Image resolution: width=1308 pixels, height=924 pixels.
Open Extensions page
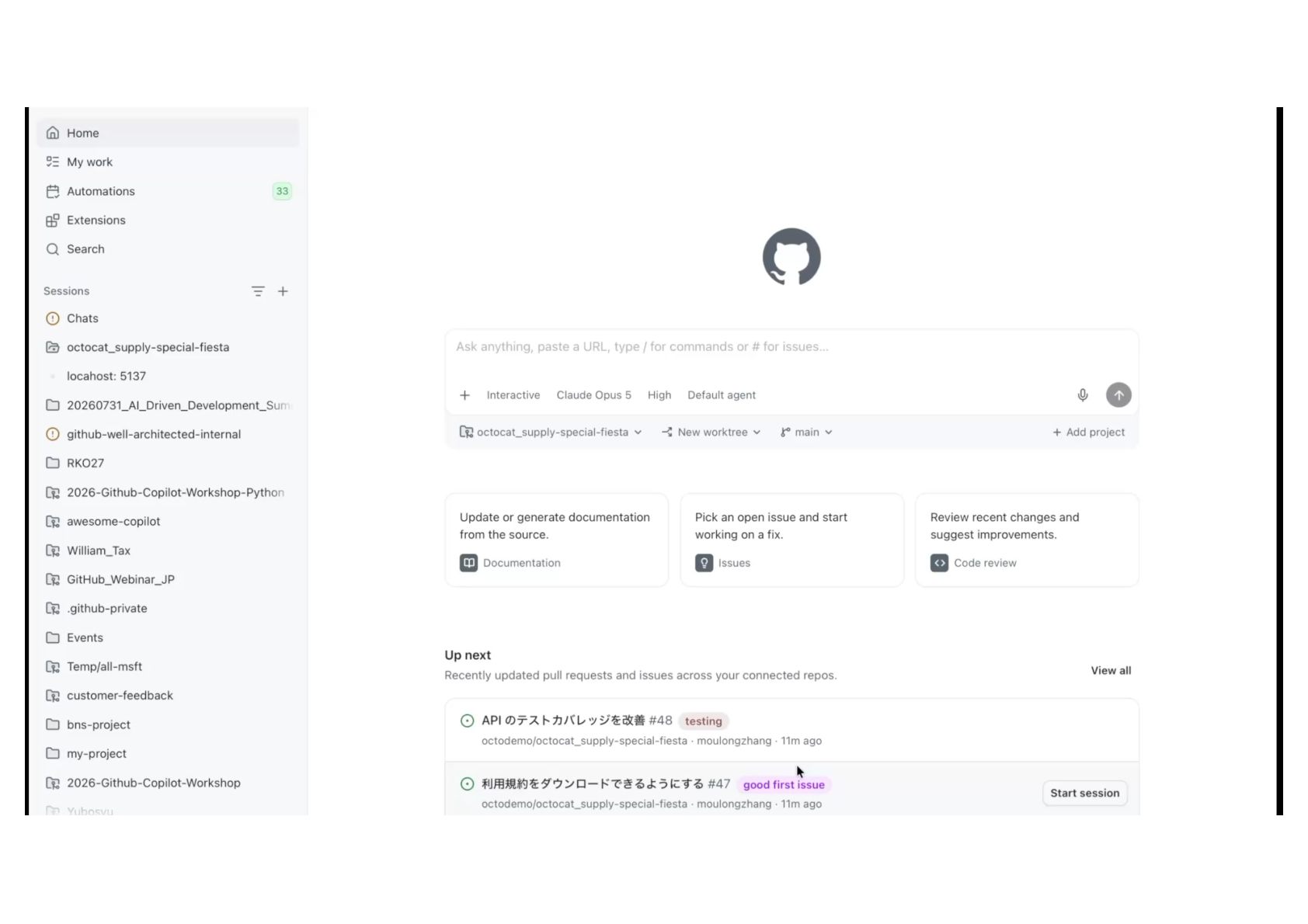tap(167, 220)
